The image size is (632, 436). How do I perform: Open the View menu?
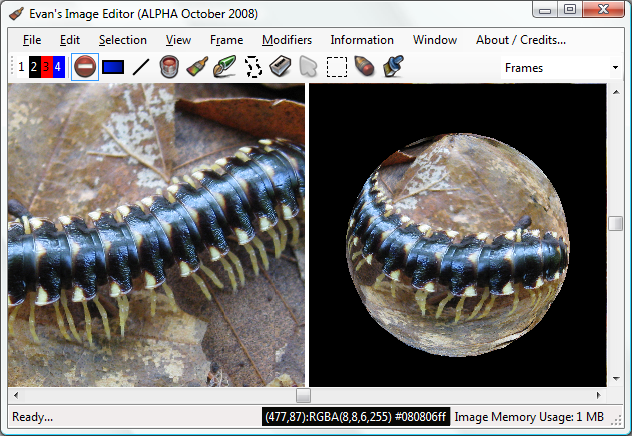(178, 40)
